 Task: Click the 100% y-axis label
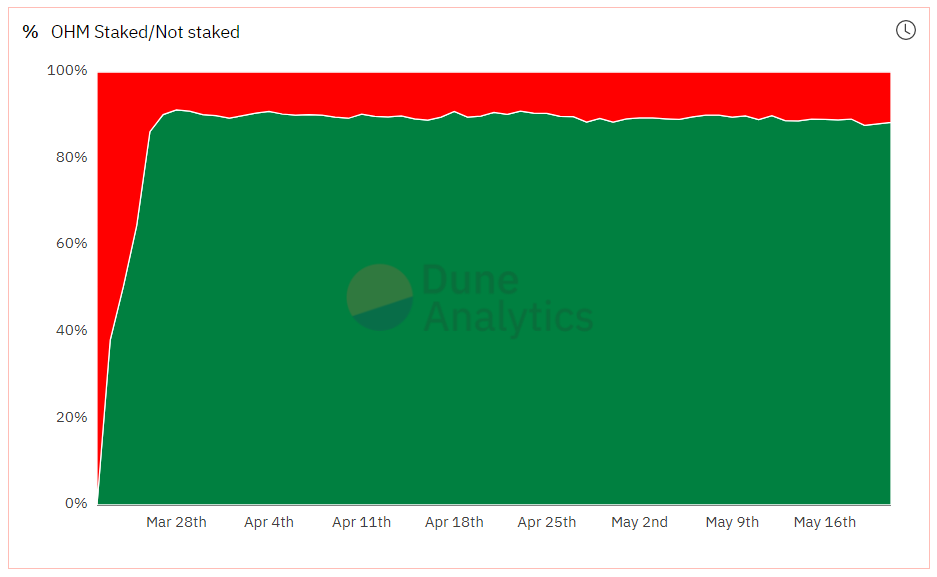[x=67, y=70]
